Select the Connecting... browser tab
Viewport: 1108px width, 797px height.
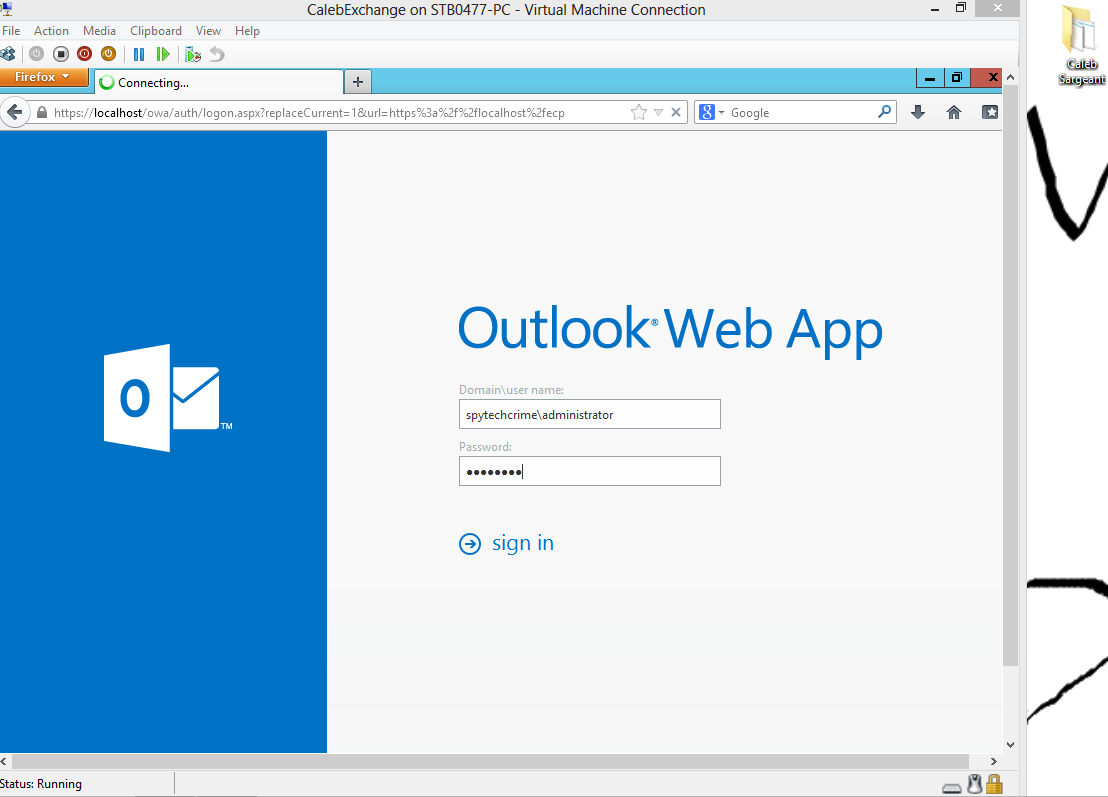219,83
